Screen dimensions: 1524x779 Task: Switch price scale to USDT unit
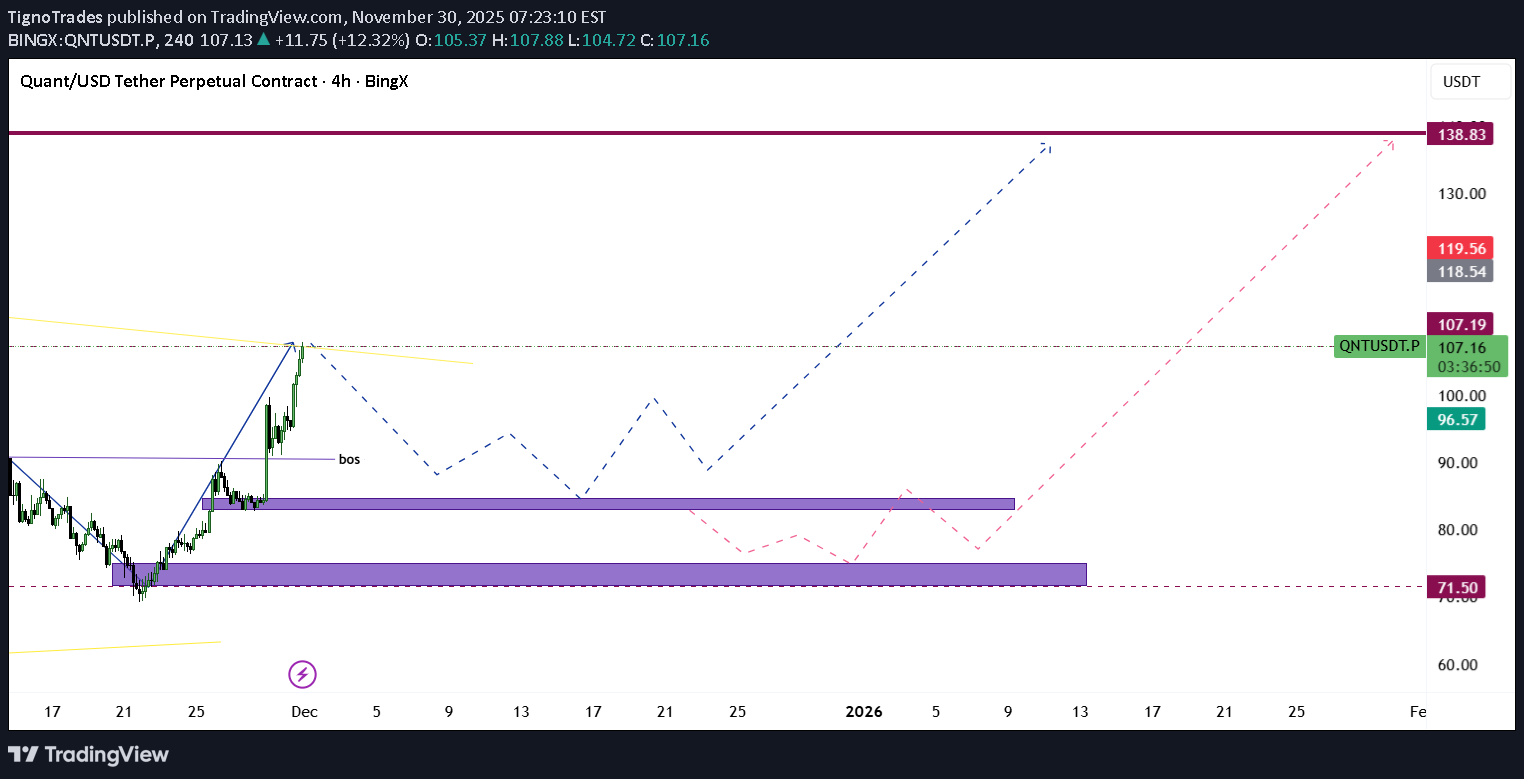[x=1470, y=81]
